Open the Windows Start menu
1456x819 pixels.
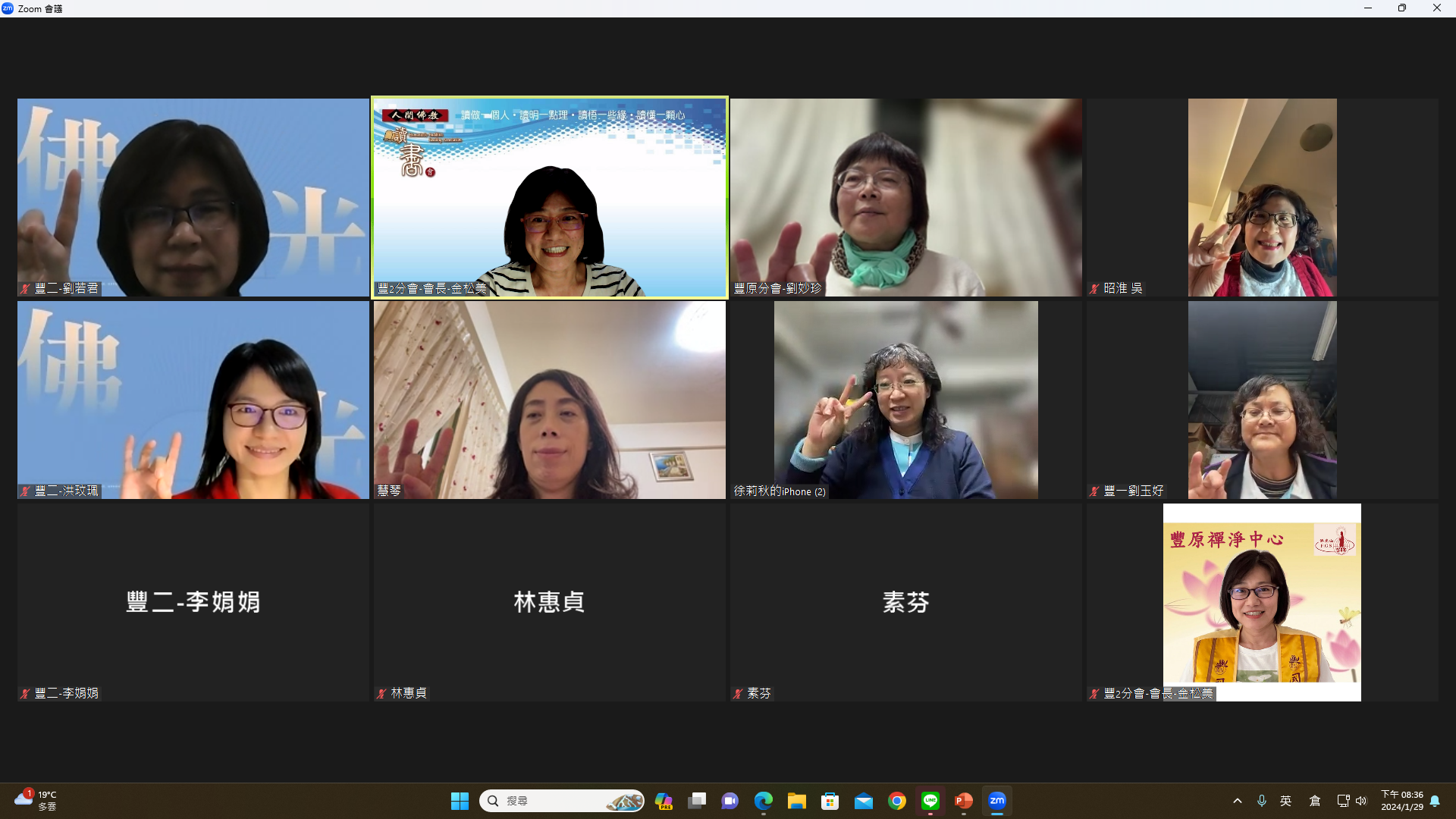click(x=460, y=801)
